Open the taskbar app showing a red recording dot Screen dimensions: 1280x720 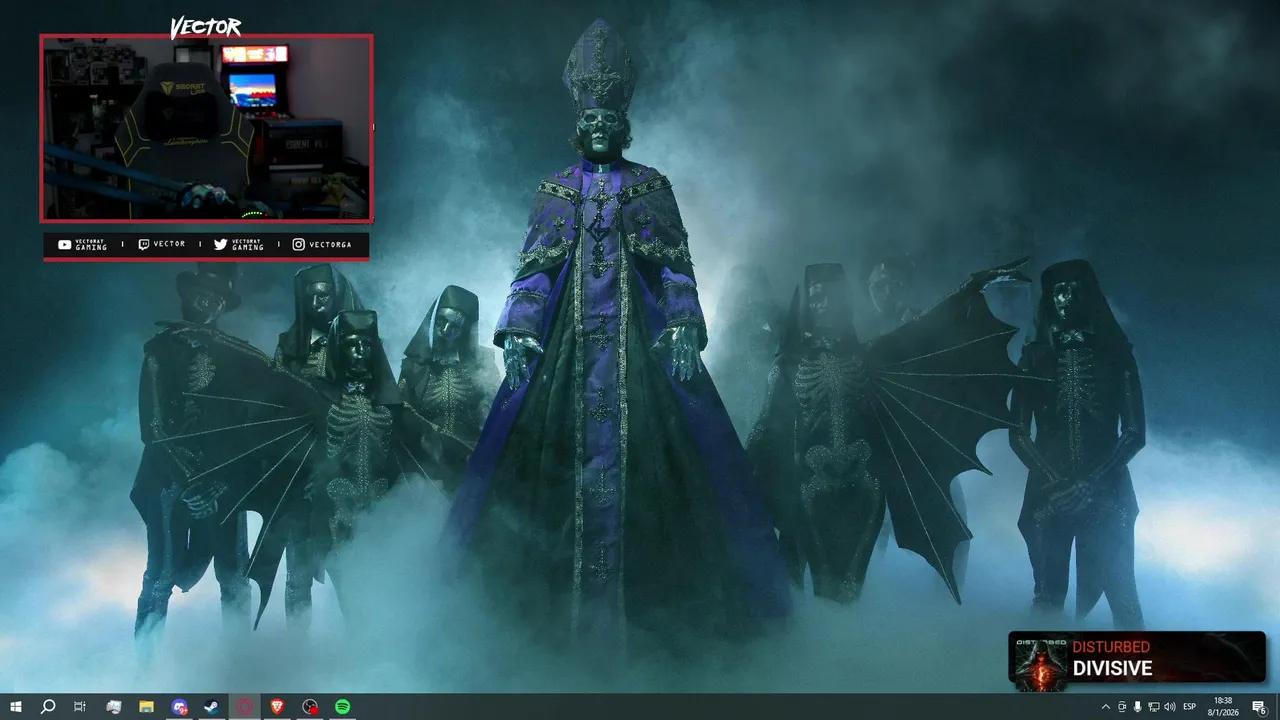pos(310,707)
